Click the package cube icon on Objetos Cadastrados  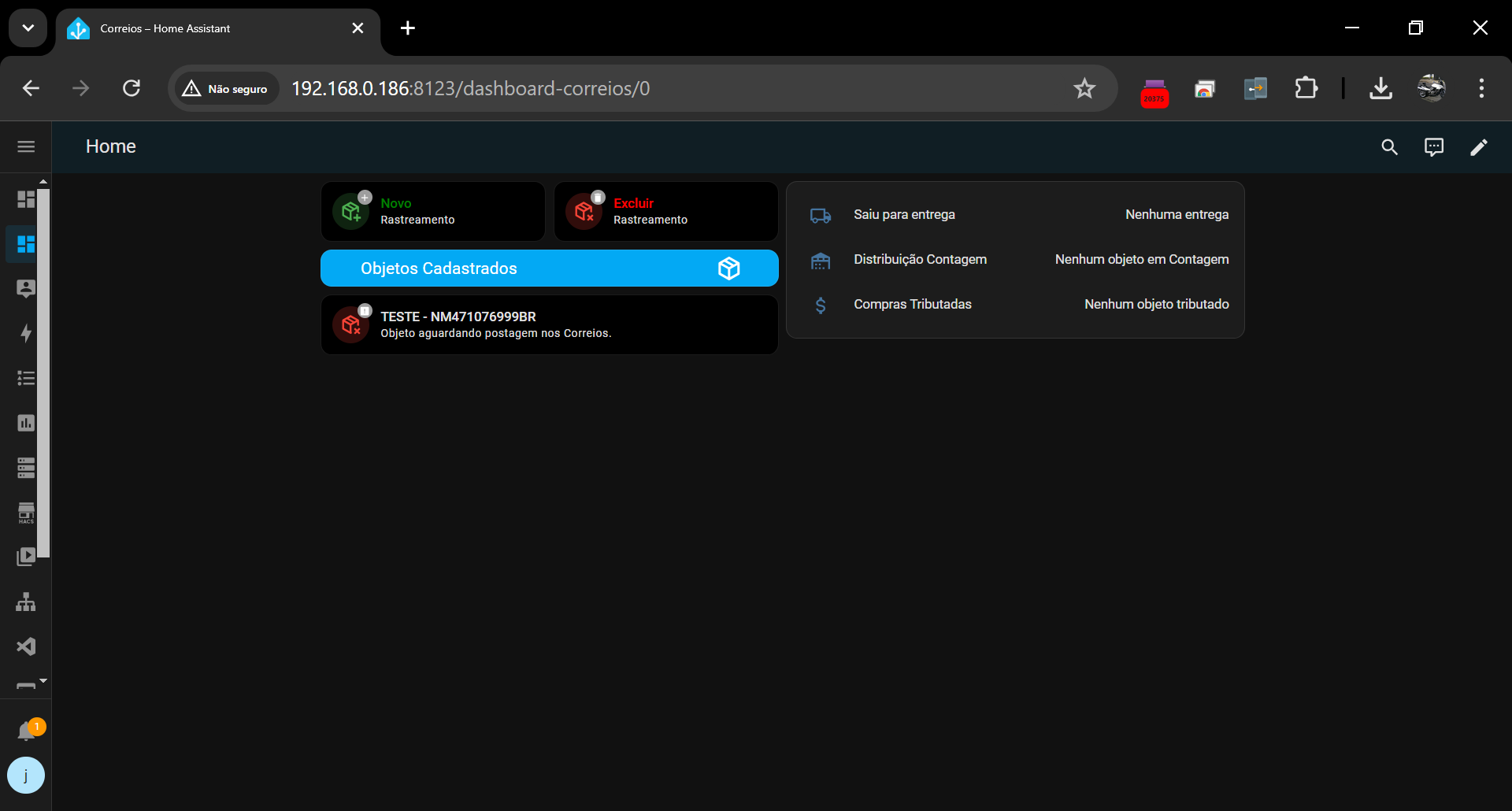(x=729, y=268)
